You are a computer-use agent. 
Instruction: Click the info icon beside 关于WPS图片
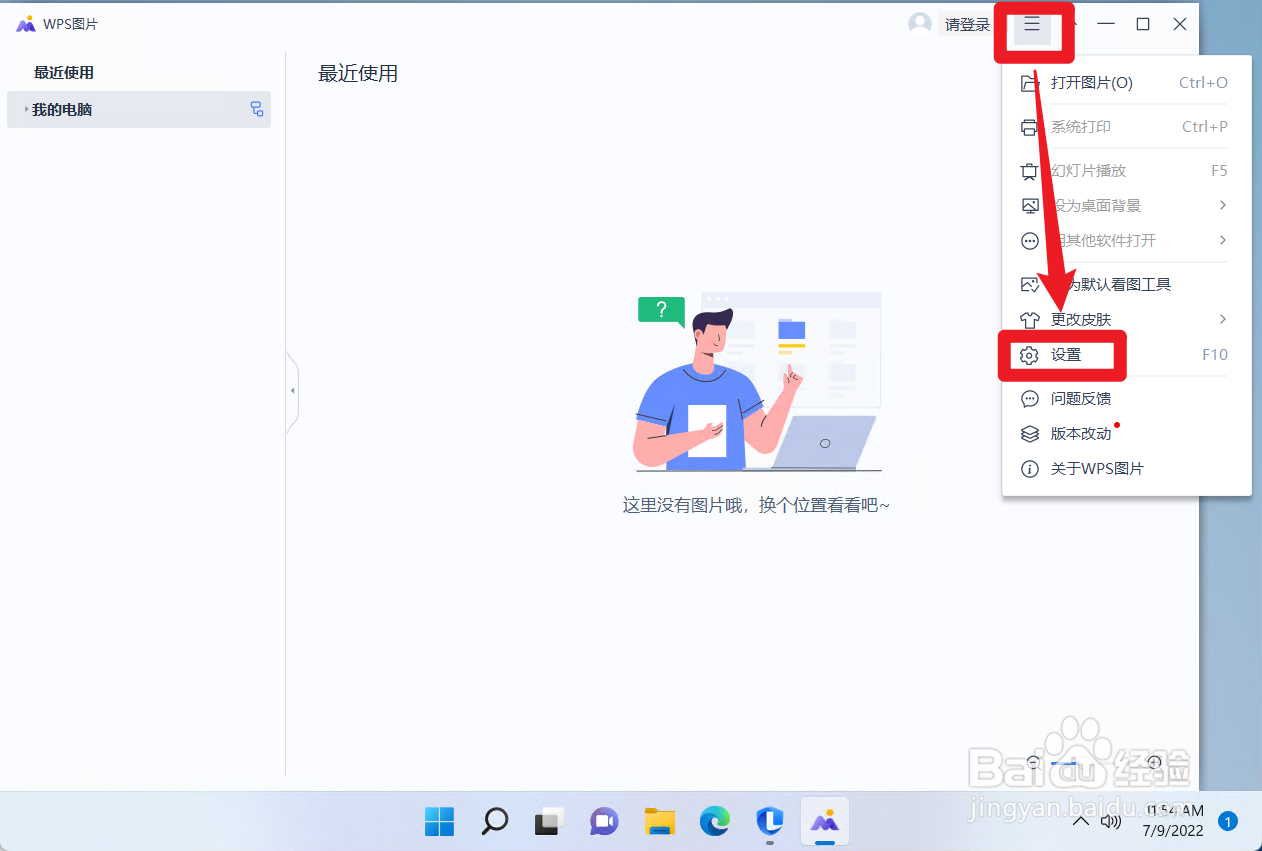click(x=1030, y=468)
